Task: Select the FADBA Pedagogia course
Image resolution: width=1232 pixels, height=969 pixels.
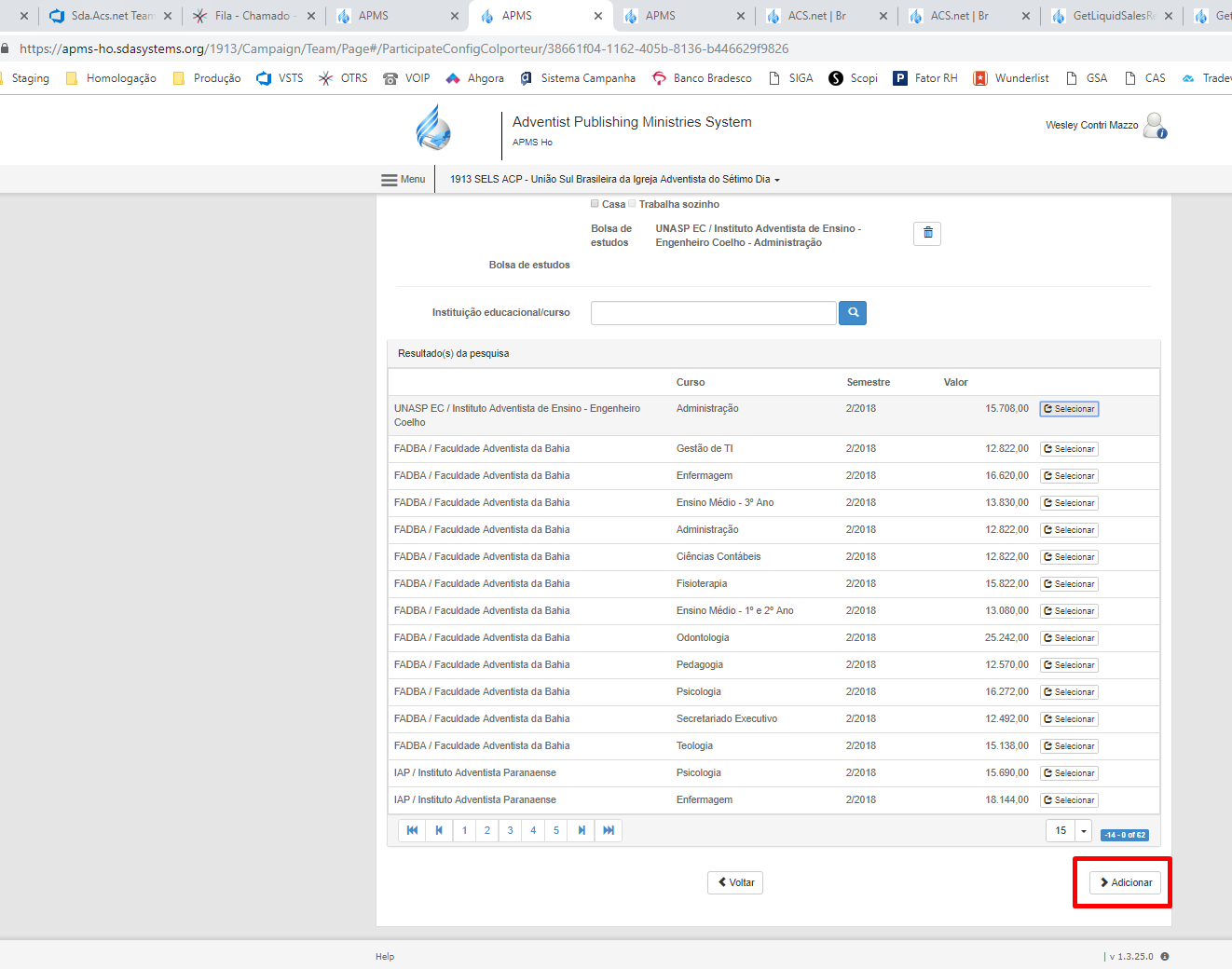Action: (x=1069, y=665)
